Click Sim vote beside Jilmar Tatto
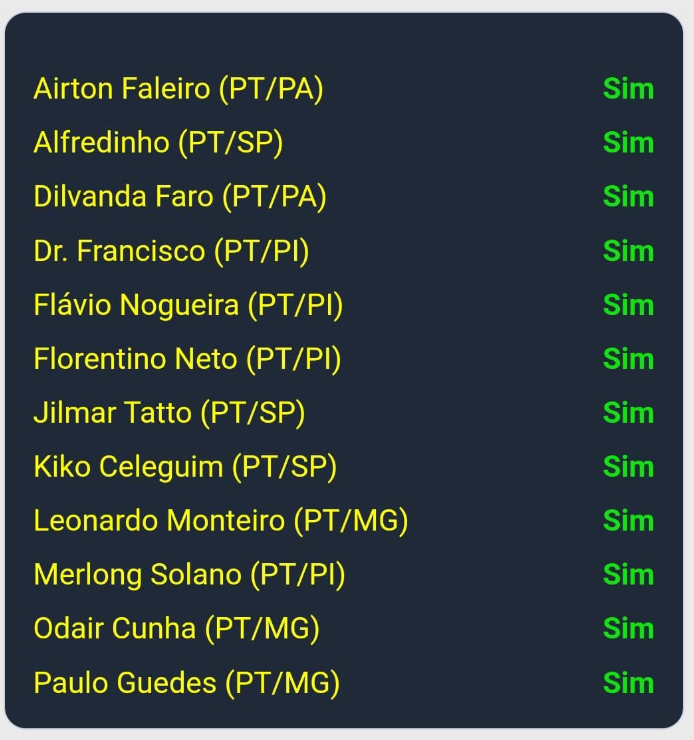Viewport: 694px width, 740px height. tap(628, 413)
